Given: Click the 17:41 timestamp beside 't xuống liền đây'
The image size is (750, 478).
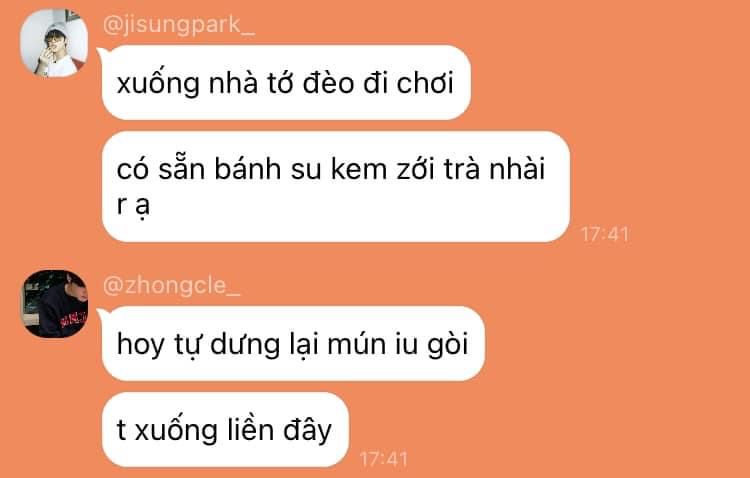Looking at the screenshot, I should pyautogui.click(x=384, y=459).
